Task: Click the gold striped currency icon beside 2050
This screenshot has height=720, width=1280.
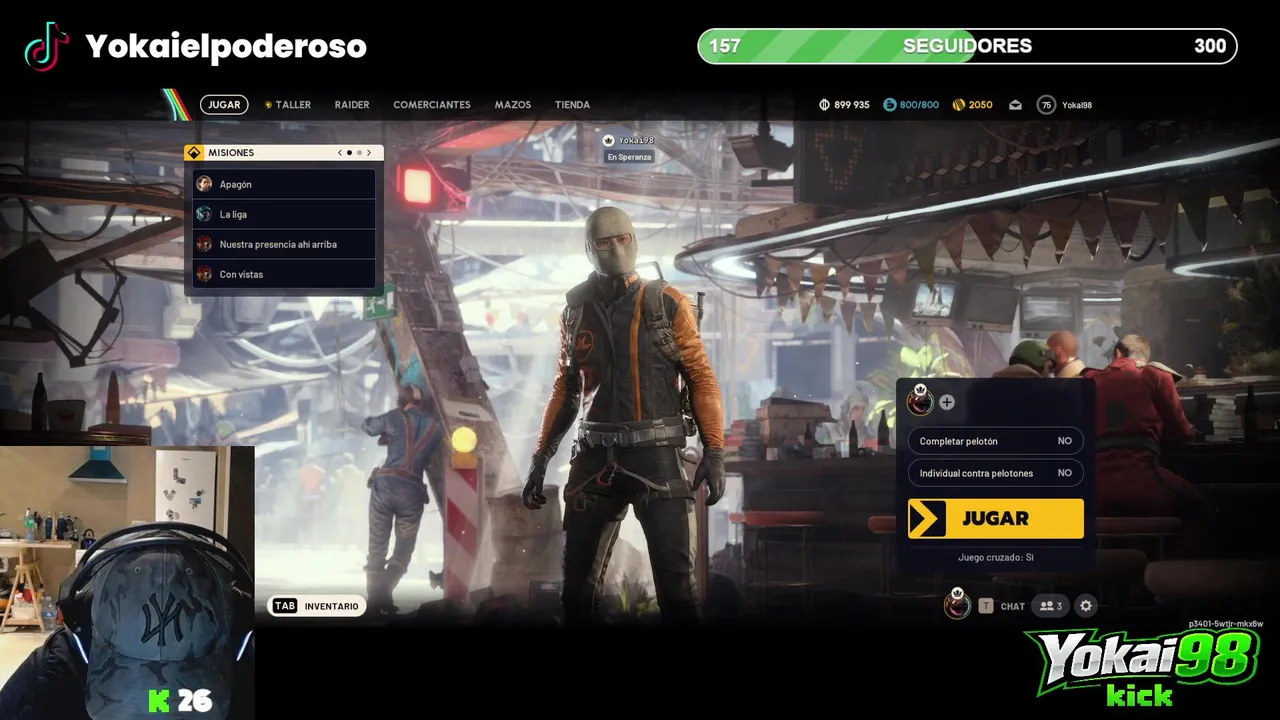Action: [x=958, y=104]
